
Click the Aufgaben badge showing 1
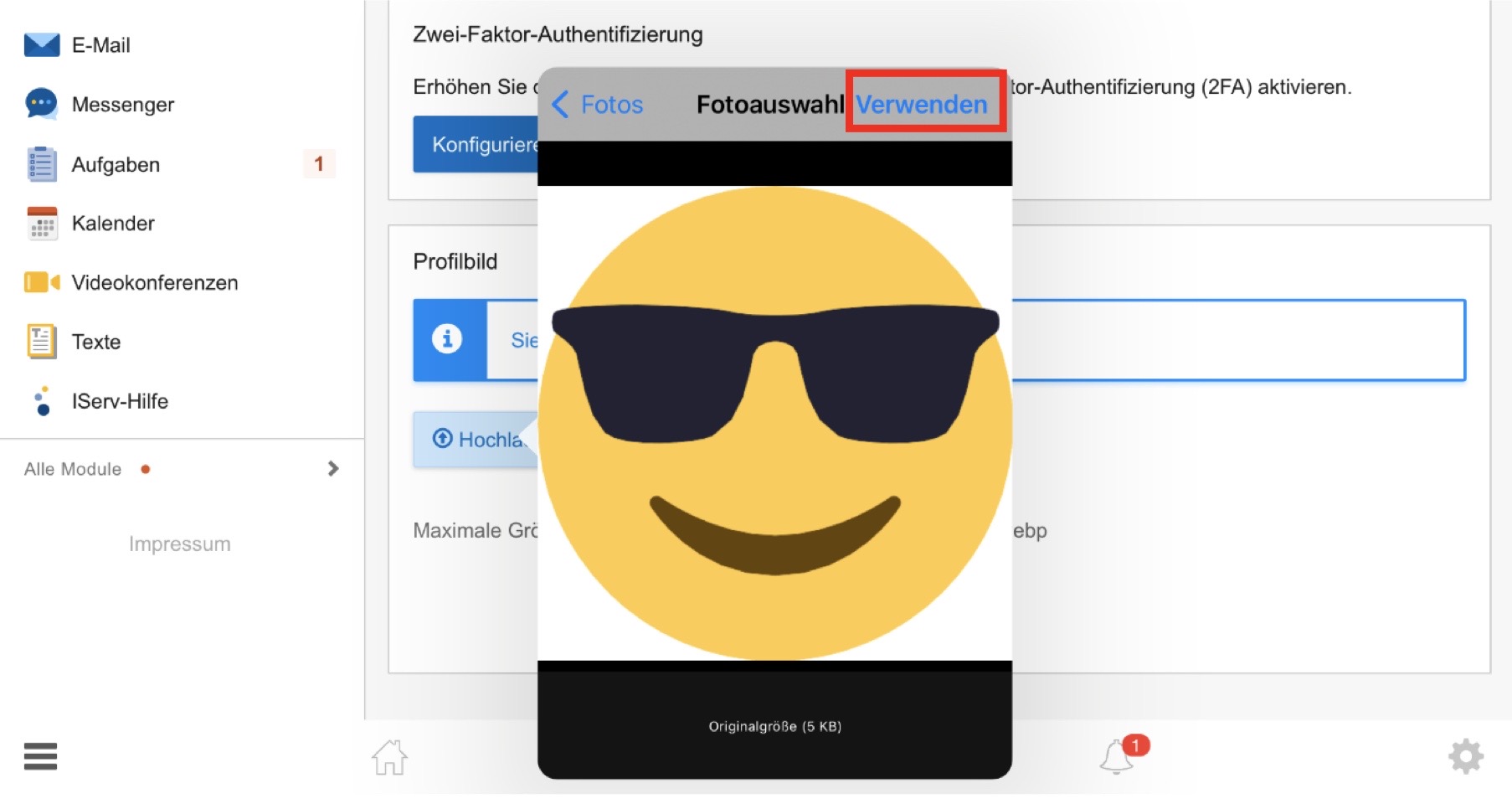pyautogui.click(x=318, y=164)
